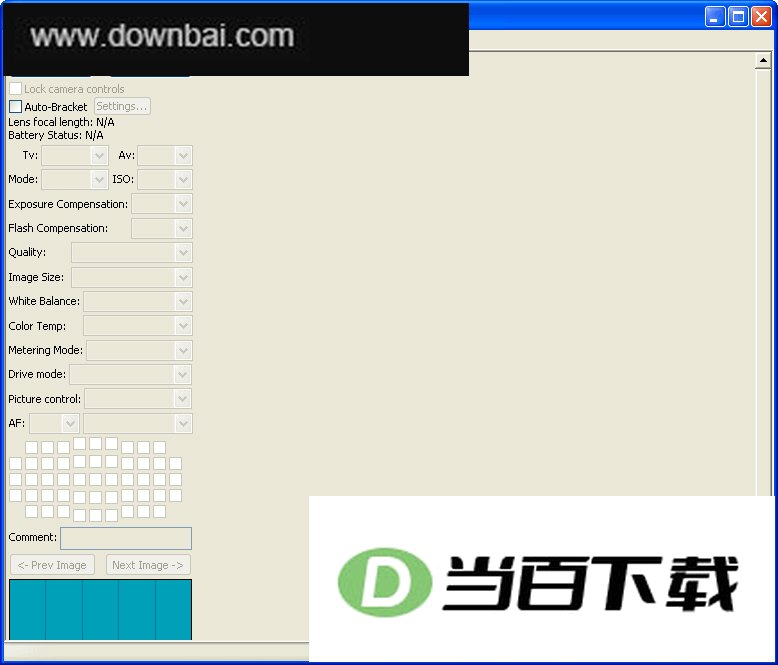Expand the Av aperture dropdown
Screen dimensions: 778x665
coord(165,155)
